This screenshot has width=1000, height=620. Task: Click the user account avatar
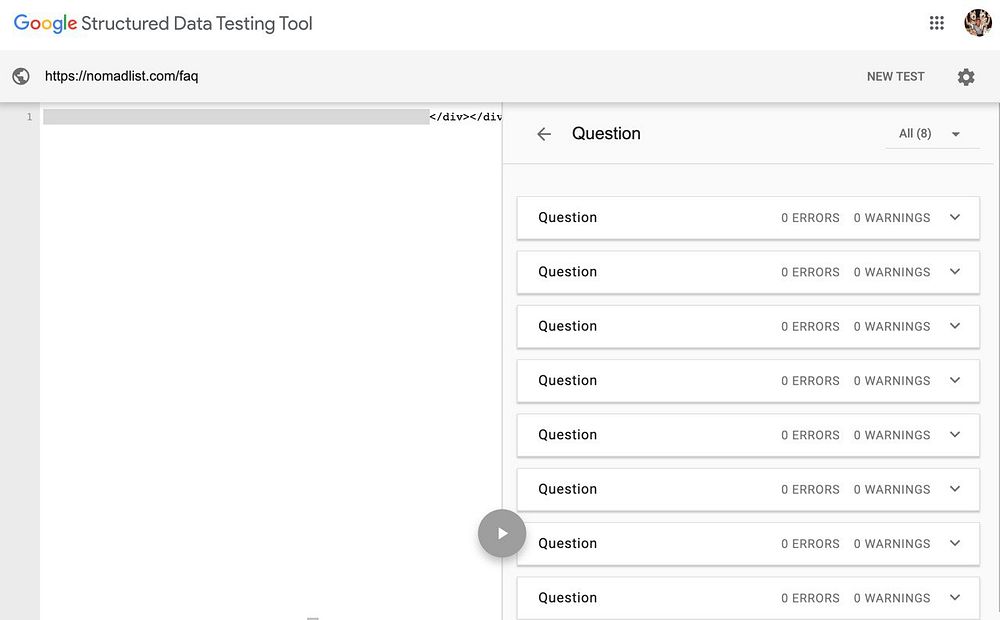pyautogui.click(x=977, y=23)
